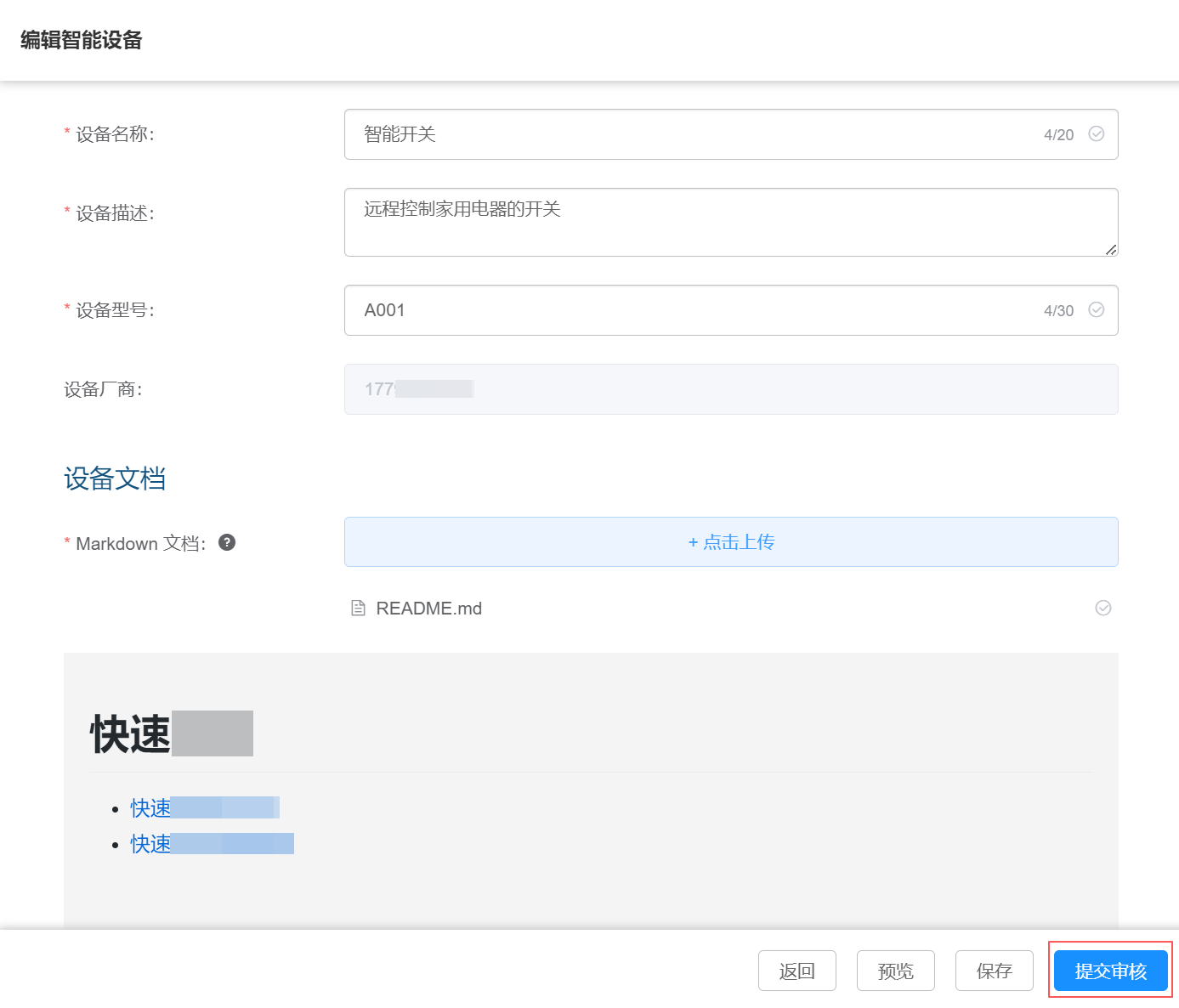1179x1008 pixels.
Task: Focus the 设备型号 input with A001
Action: click(x=731, y=310)
